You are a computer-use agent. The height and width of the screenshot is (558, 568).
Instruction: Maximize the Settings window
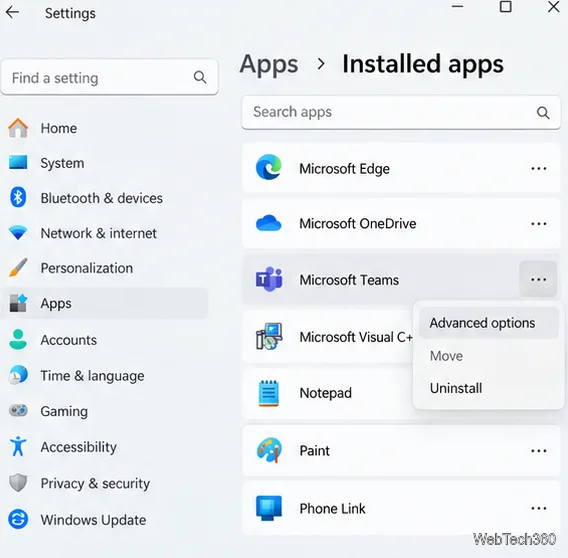tap(505, 7)
